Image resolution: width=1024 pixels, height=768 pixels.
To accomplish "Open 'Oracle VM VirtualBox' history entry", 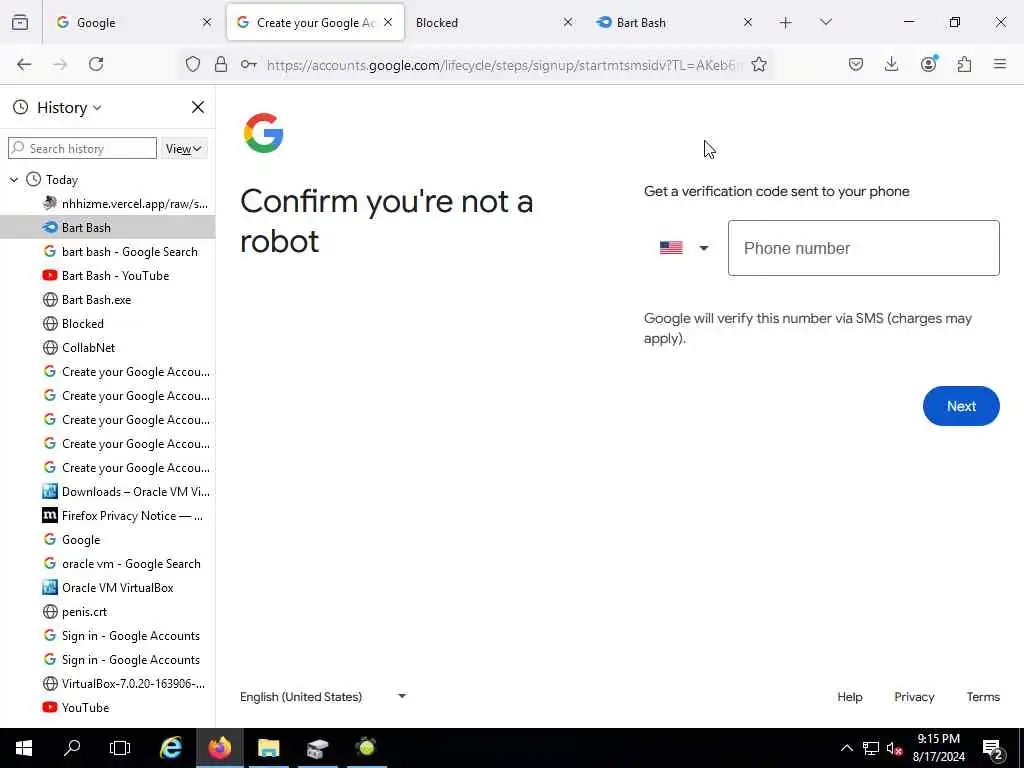I will point(108,588).
